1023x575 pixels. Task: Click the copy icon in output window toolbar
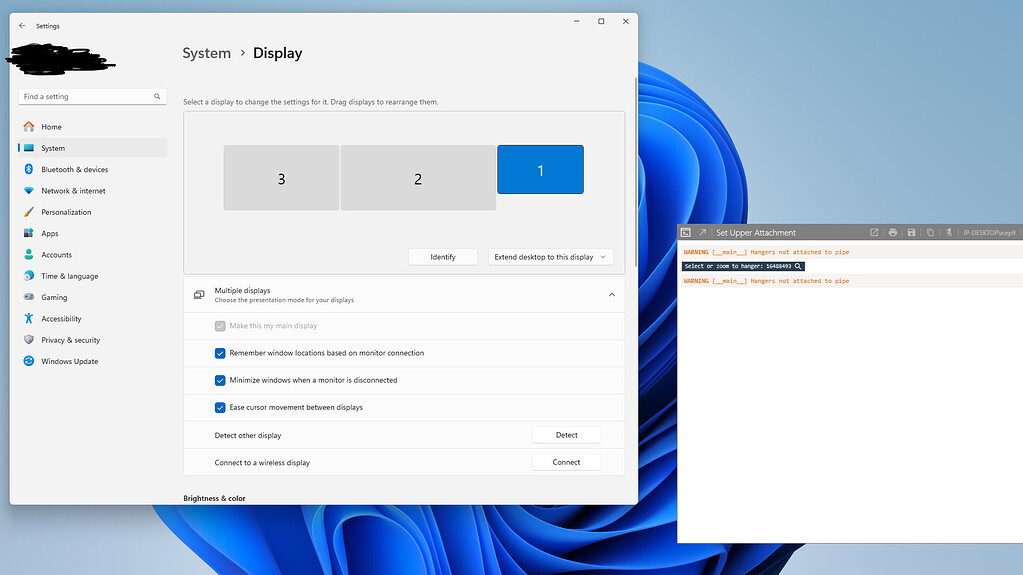[x=930, y=232]
